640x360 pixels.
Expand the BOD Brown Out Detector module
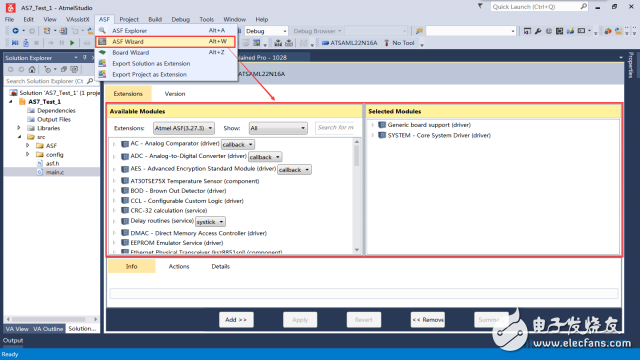pos(115,191)
